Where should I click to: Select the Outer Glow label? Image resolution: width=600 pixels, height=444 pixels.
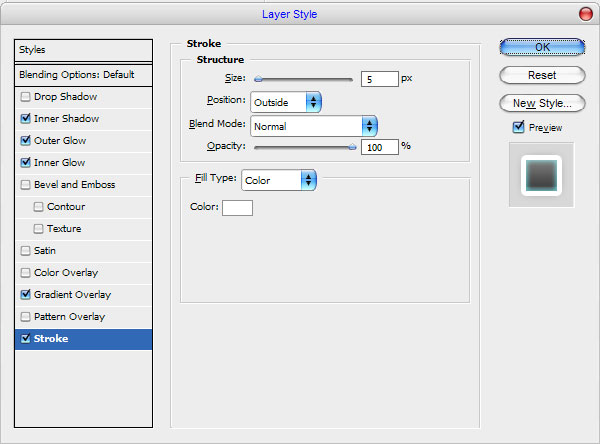point(60,140)
